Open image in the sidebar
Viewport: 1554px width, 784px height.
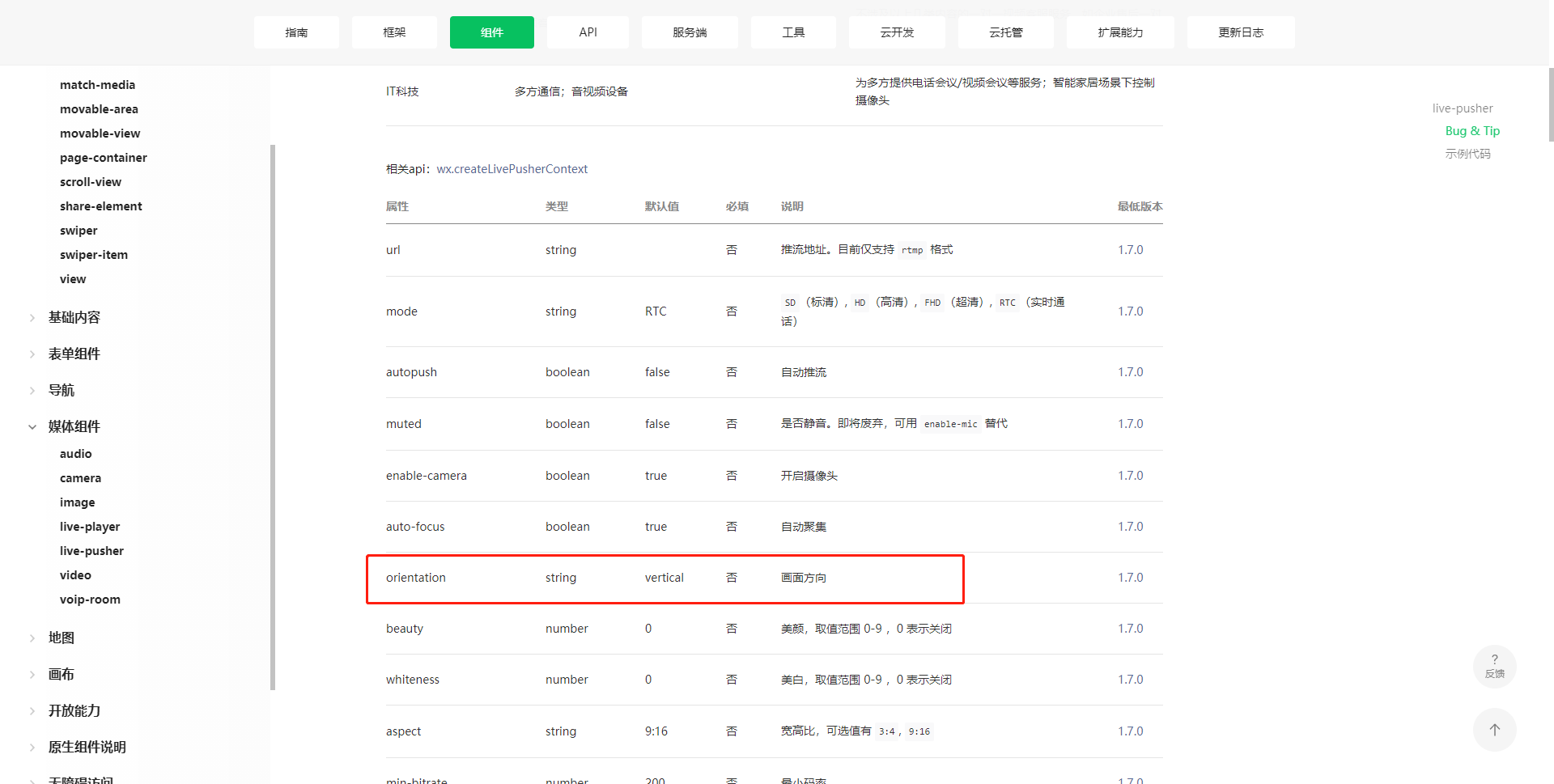tap(77, 502)
